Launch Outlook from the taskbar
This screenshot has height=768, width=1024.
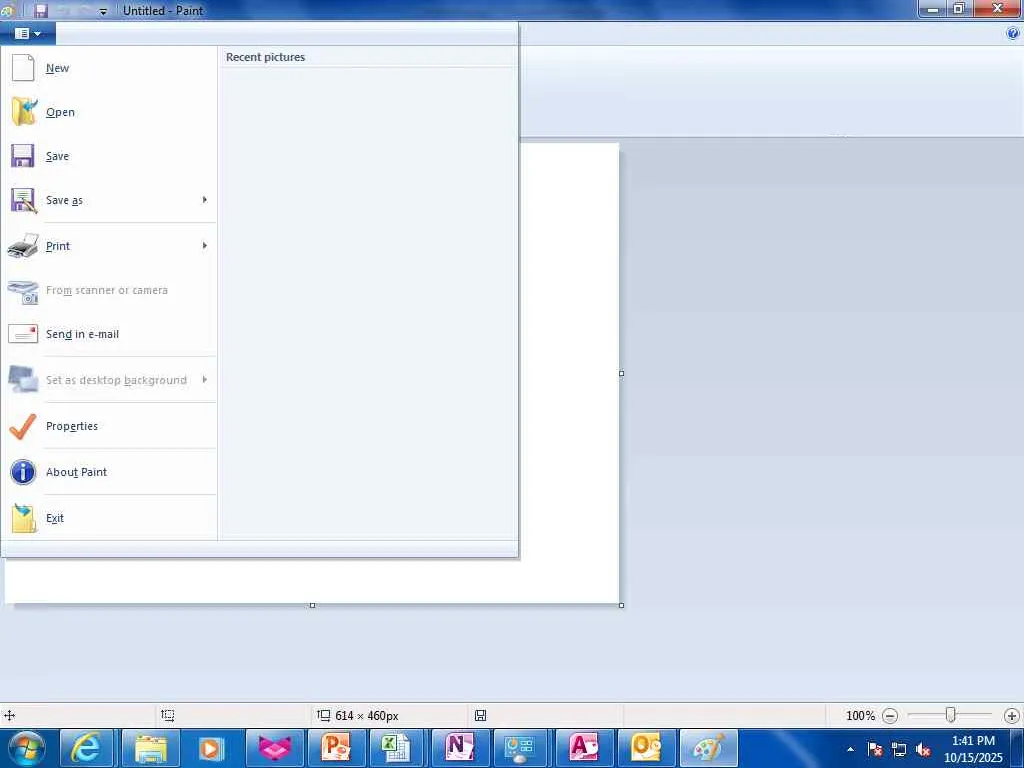click(645, 748)
